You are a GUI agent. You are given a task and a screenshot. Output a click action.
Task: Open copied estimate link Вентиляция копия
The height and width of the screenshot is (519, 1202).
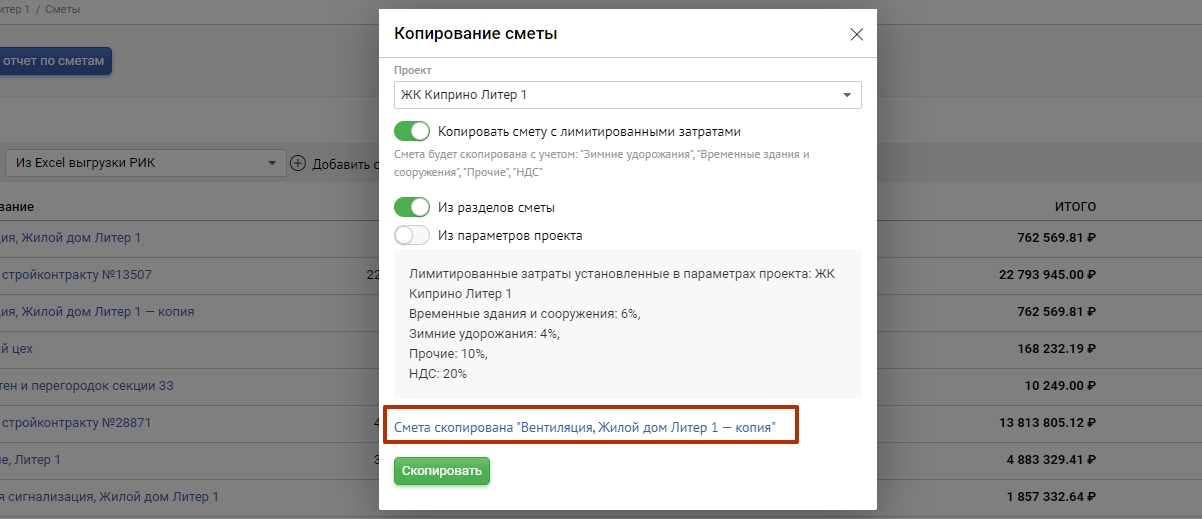[x=584, y=427]
